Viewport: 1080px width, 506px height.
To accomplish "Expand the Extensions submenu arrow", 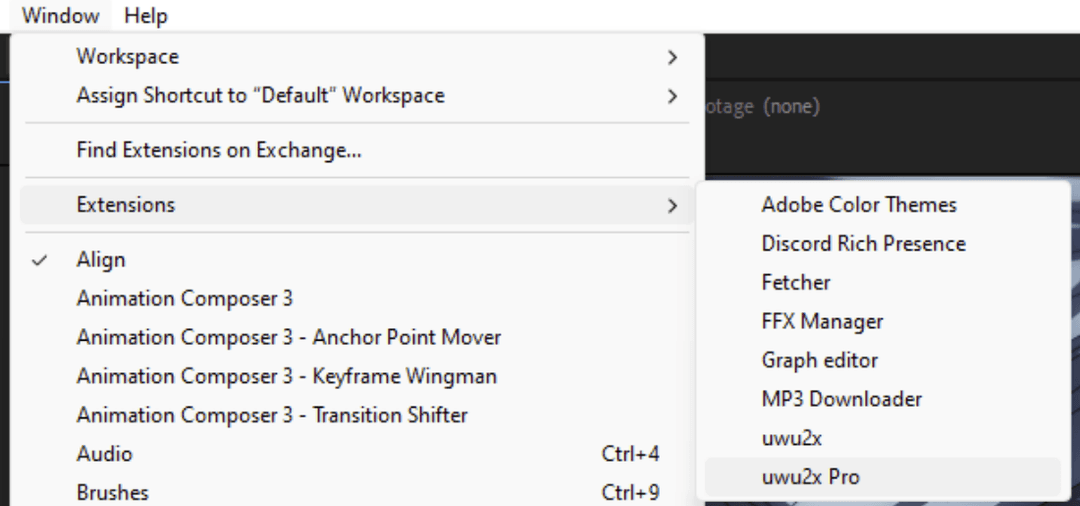I will point(673,205).
